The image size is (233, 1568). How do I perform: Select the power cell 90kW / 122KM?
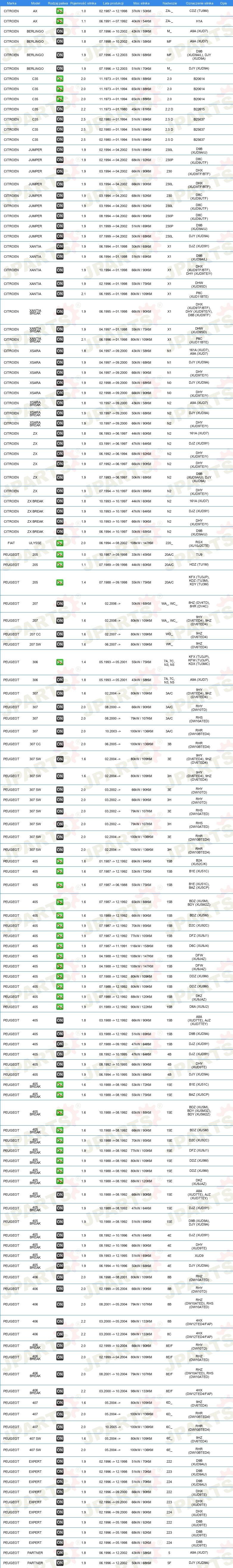point(142,1007)
